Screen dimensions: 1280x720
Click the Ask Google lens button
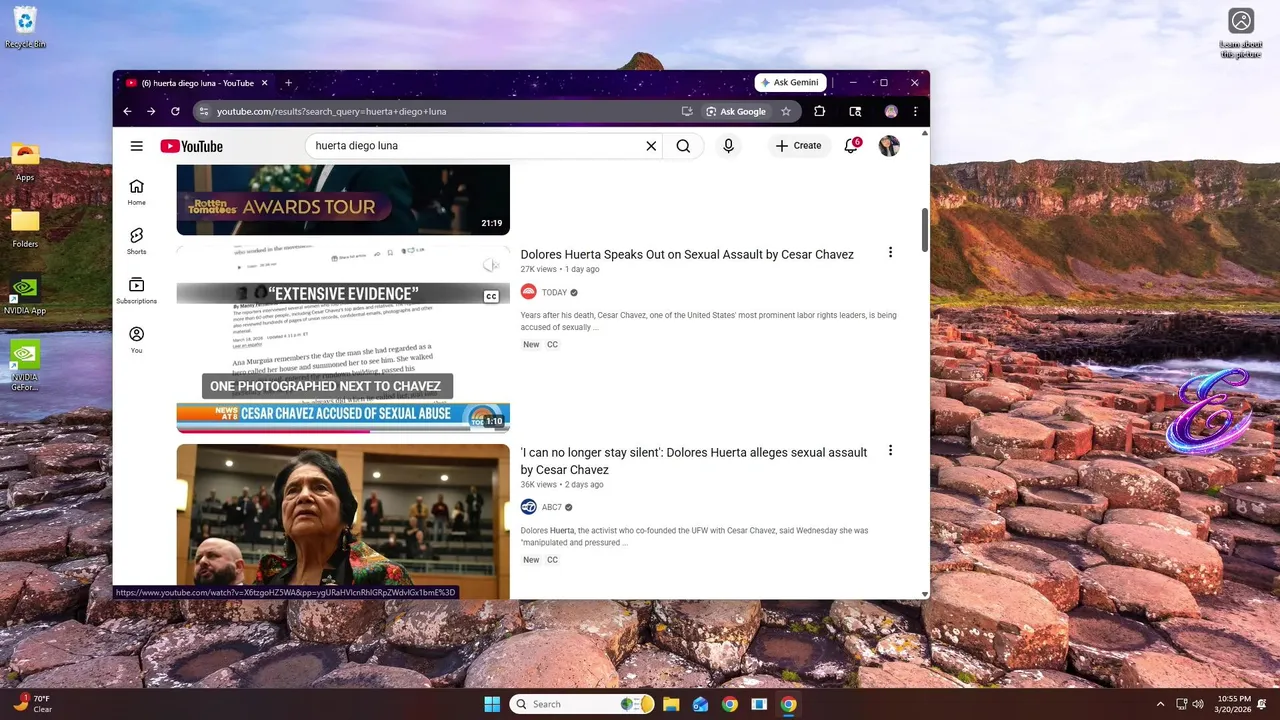[x=736, y=111]
